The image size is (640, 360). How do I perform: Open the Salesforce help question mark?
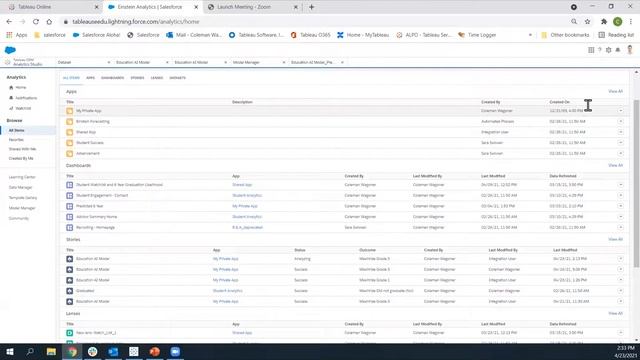coord(600,50)
